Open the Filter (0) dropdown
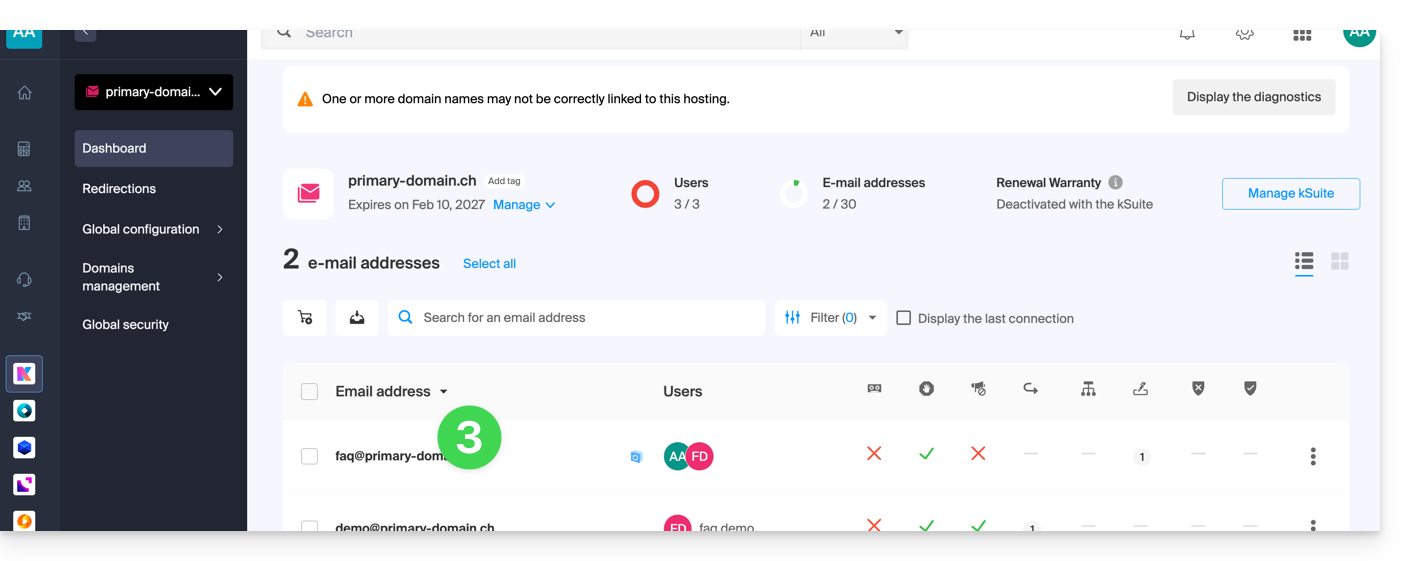The height and width of the screenshot is (561, 1410). [831, 318]
